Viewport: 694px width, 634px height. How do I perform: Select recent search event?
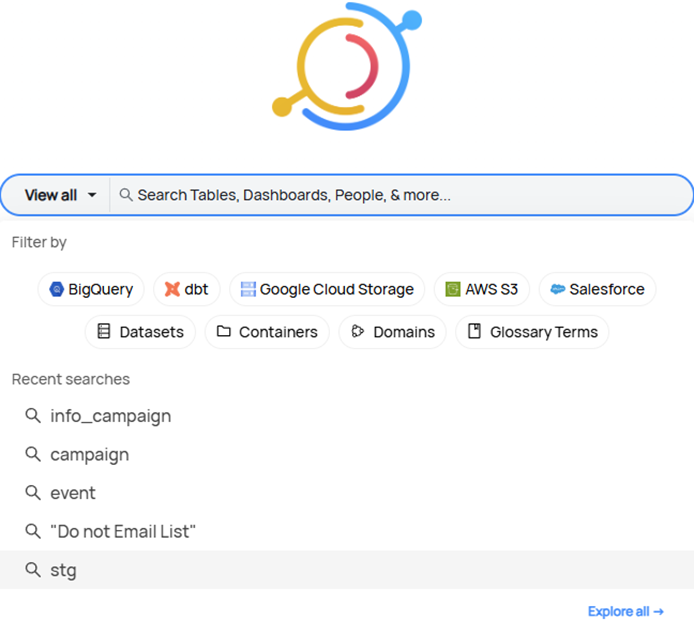coord(347,493)
